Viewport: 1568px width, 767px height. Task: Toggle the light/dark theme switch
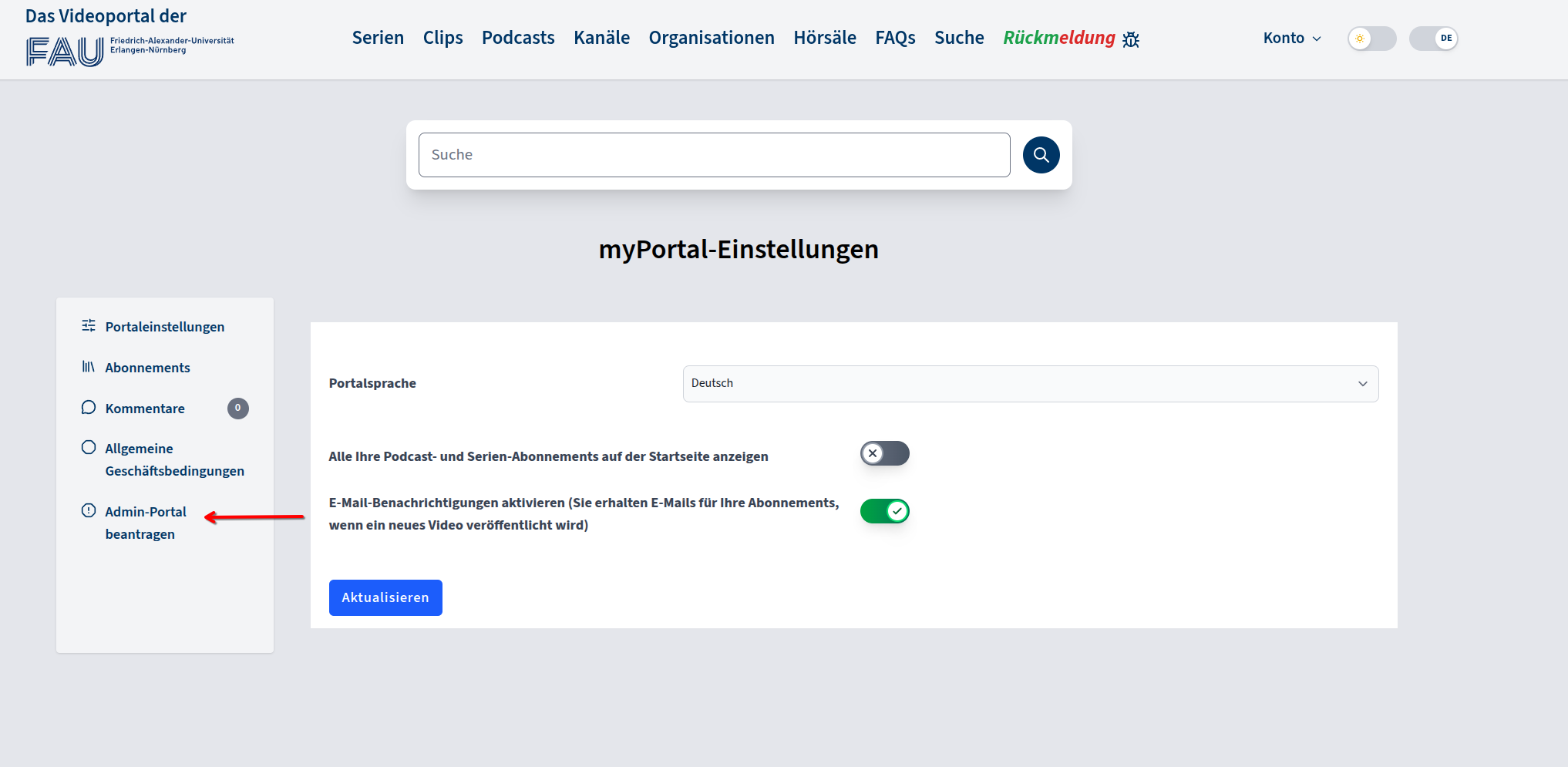point(1371,39)
